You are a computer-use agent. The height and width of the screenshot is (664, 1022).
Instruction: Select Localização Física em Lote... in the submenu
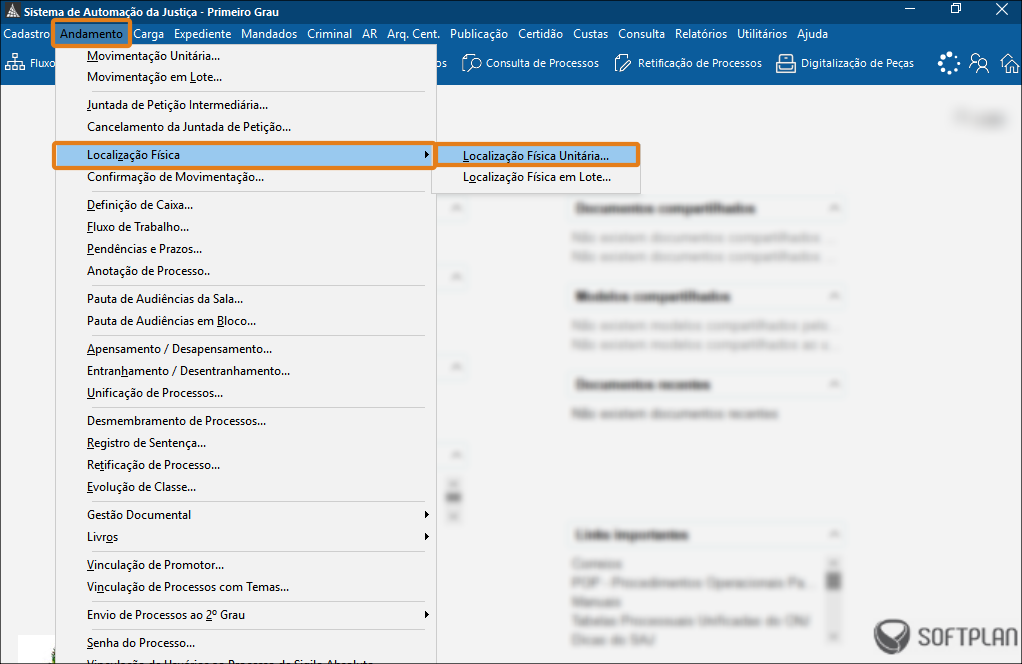[536, 177]
